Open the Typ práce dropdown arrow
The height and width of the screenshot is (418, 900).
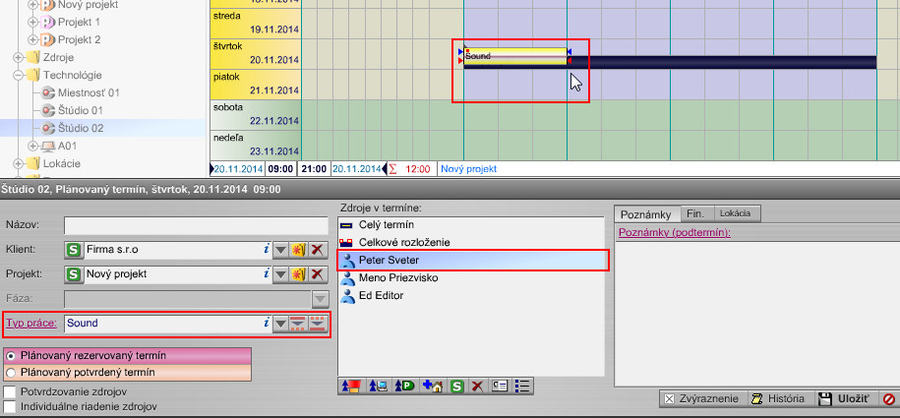pos(281,323)
